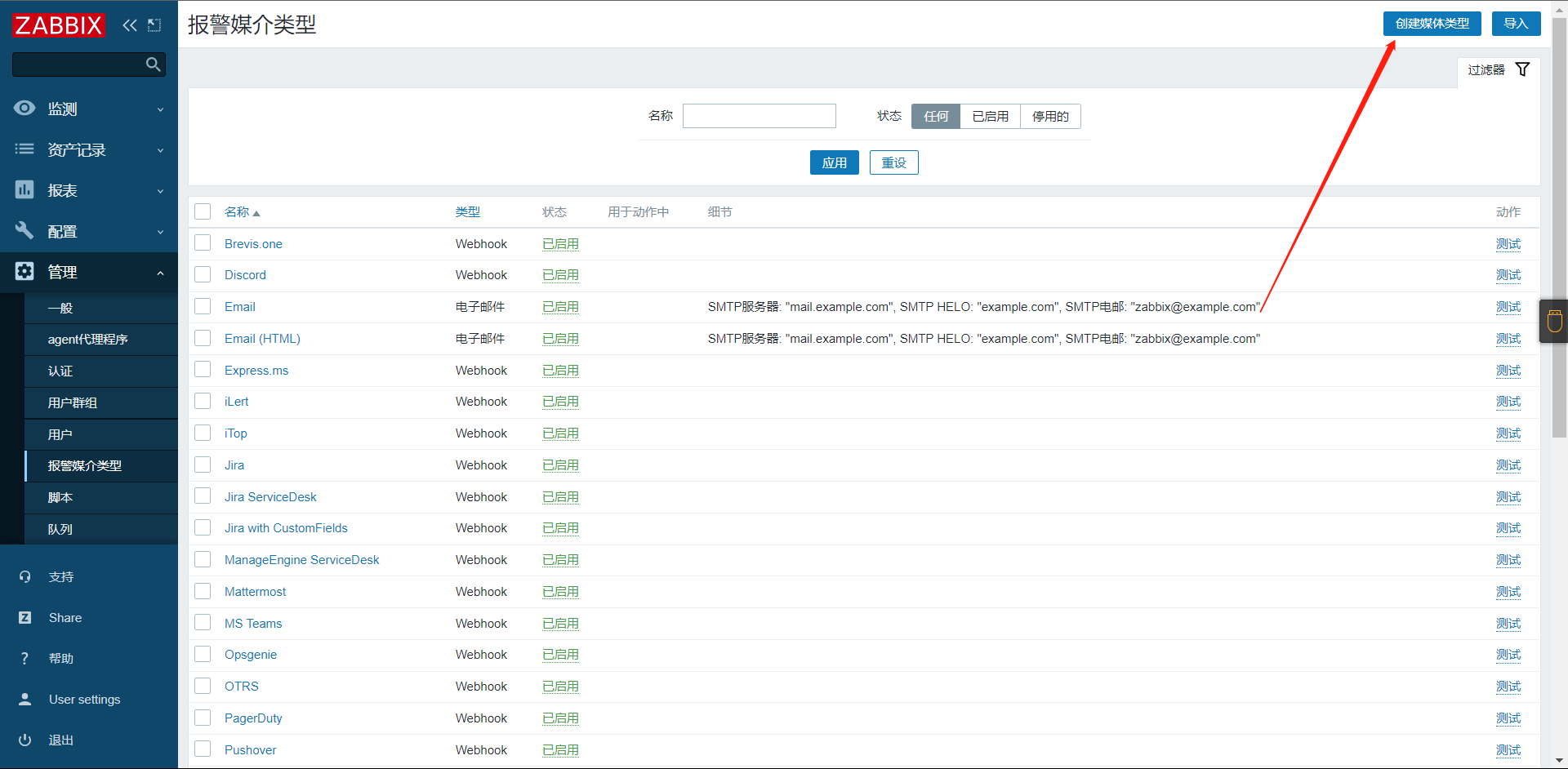Open the 队列 submenu item

101,530
